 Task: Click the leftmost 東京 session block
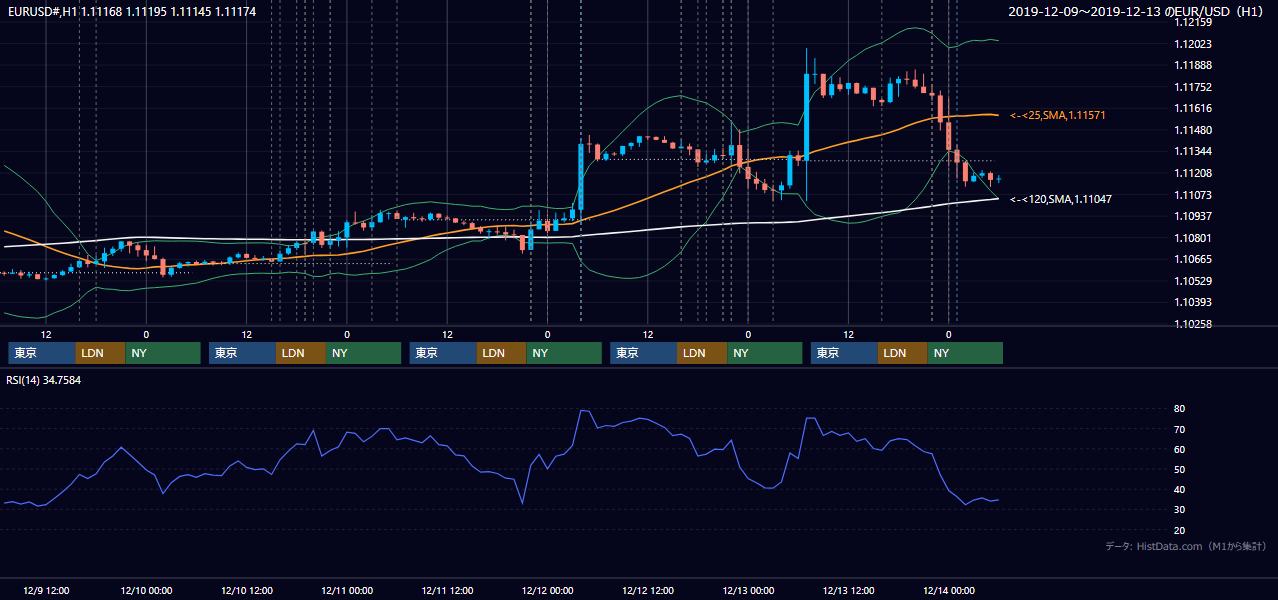42,353
